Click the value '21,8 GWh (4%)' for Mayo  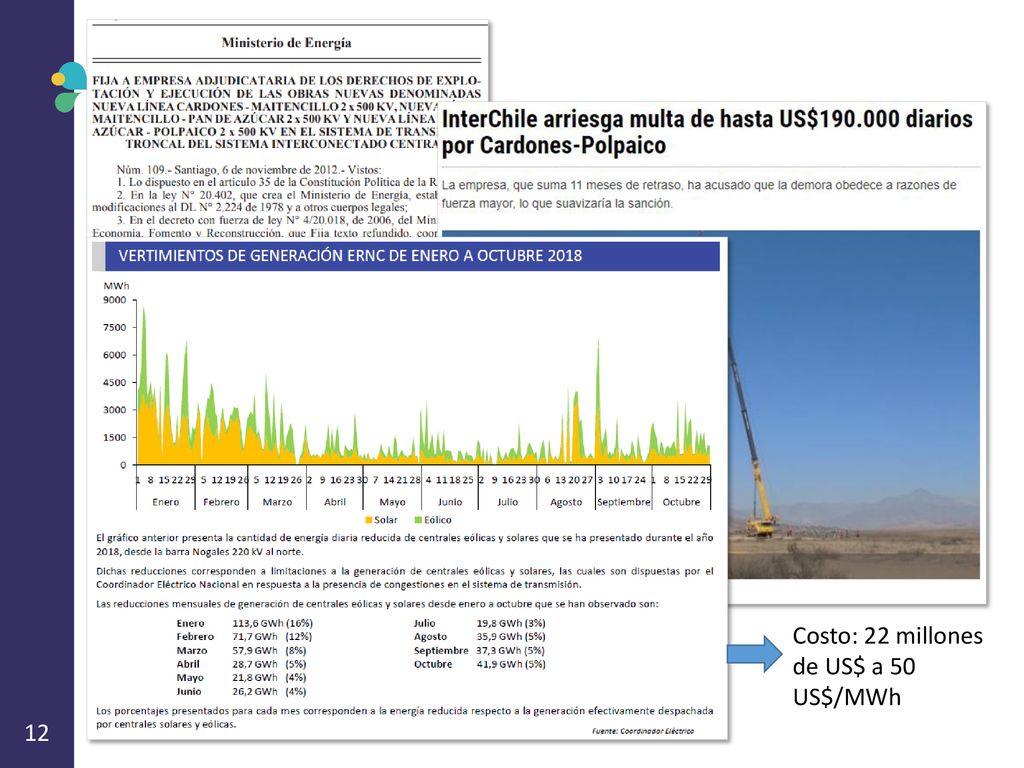pos(269,677)
